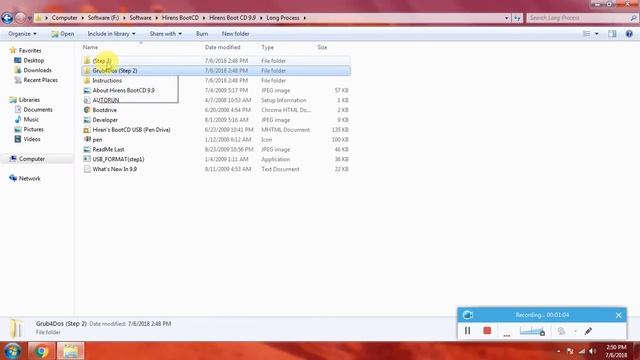Image resolution: width=640 pixels, height=360 pixels.
Task: Open Recent Places in the sidebar
Action: pos(36,80)
